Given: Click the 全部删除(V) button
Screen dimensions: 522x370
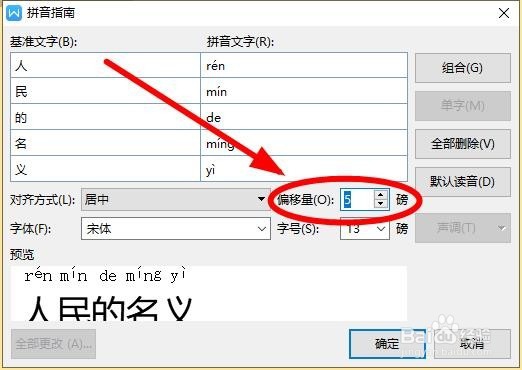Looking at the screenshot, I should 463,144.
